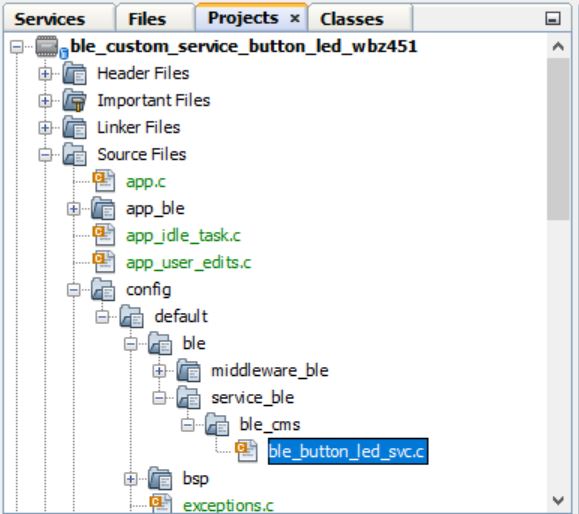
Task: Click the C file icon next to app.c
Action: 103,181
